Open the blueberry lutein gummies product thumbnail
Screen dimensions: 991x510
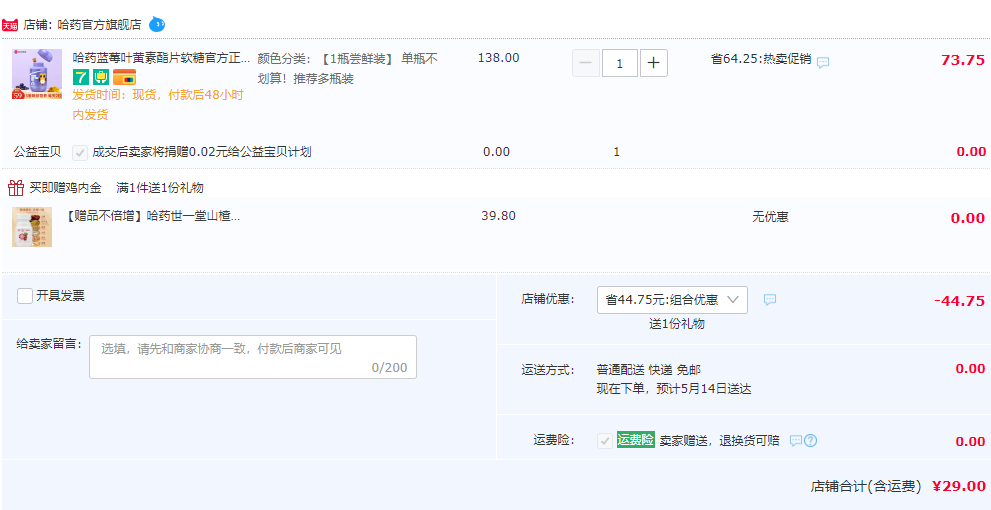coord(37,74)
